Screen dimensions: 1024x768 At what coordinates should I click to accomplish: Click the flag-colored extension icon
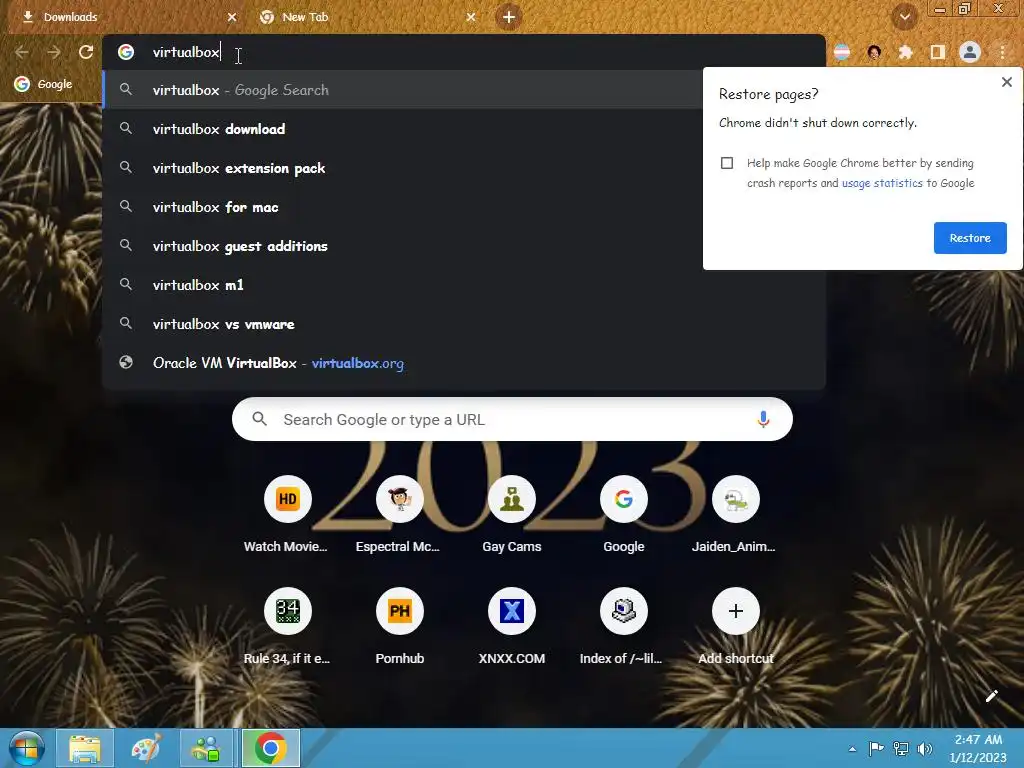[x=842, y=52]
